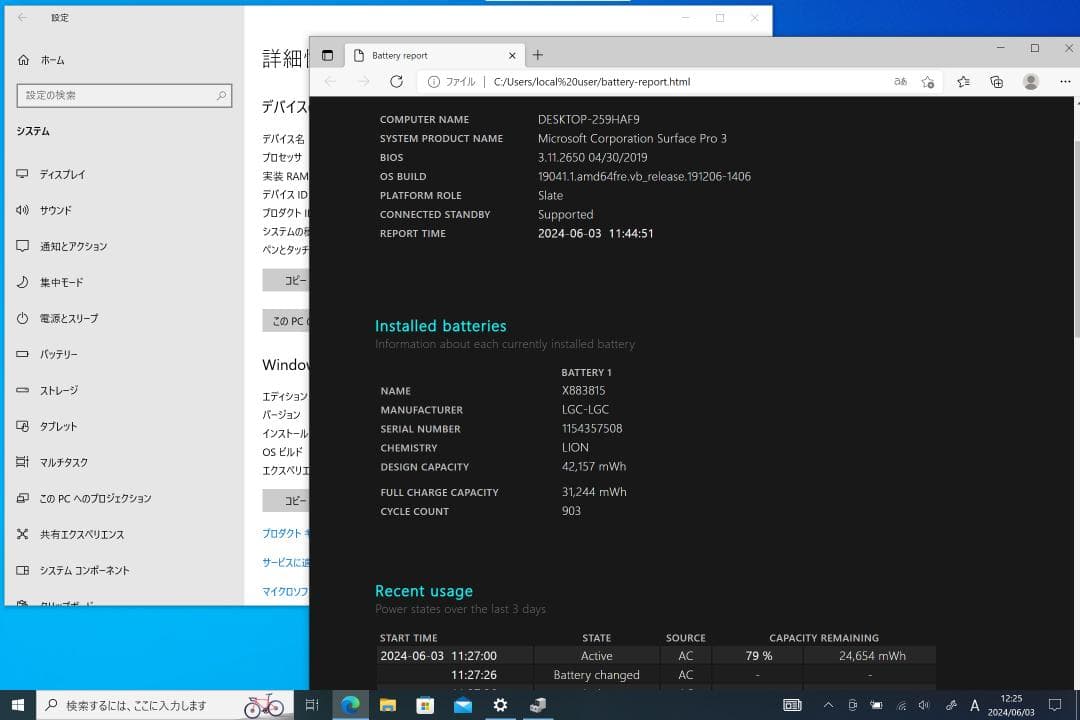Click the Recent usage heading

pos(424,591)
